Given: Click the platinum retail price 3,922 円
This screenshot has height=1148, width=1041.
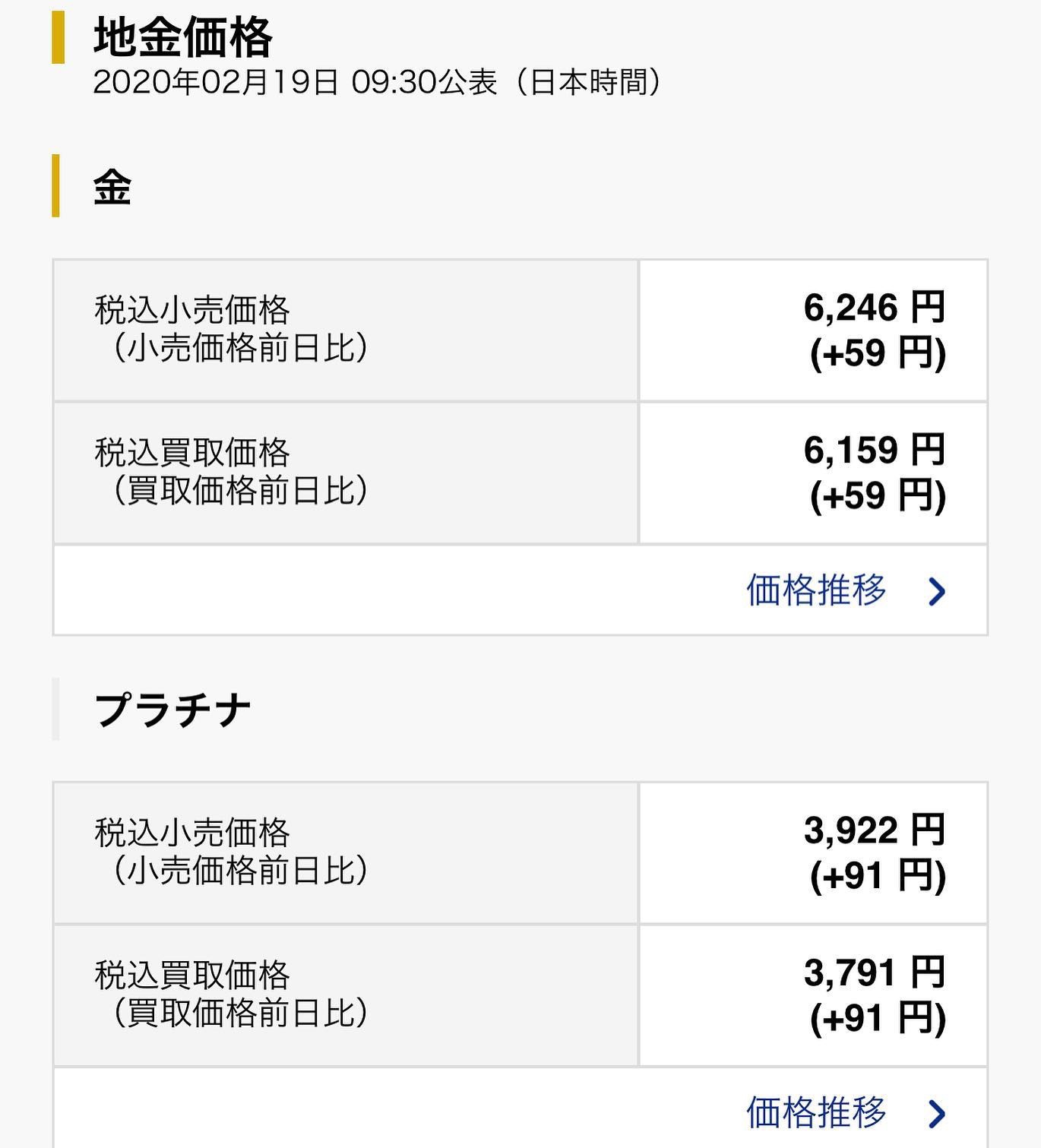Looking at the screenshot, I should coord(874,830).
